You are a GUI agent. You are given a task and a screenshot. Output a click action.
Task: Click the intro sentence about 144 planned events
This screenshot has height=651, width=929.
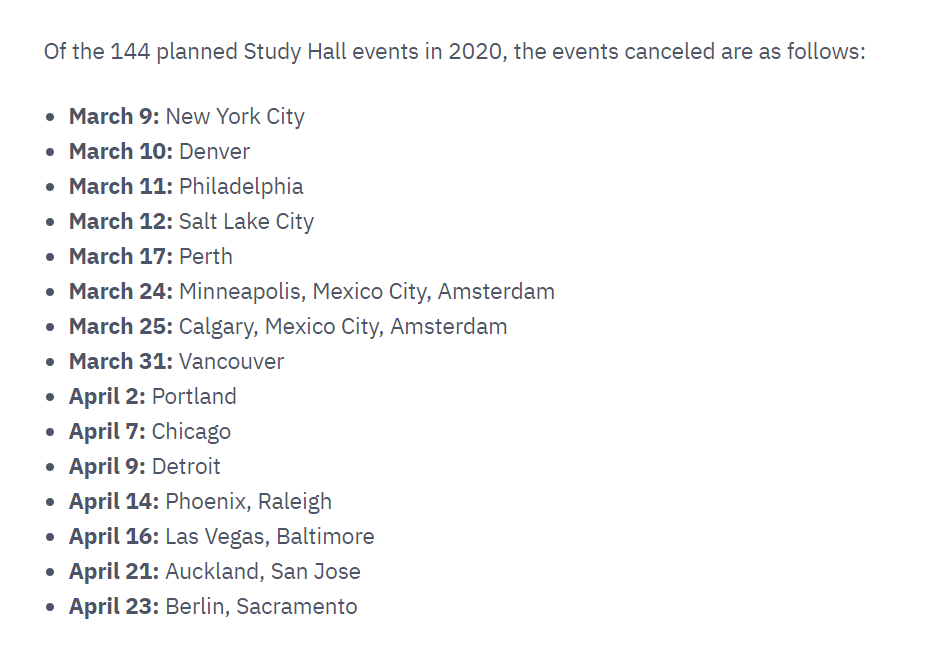click(454, 51)
